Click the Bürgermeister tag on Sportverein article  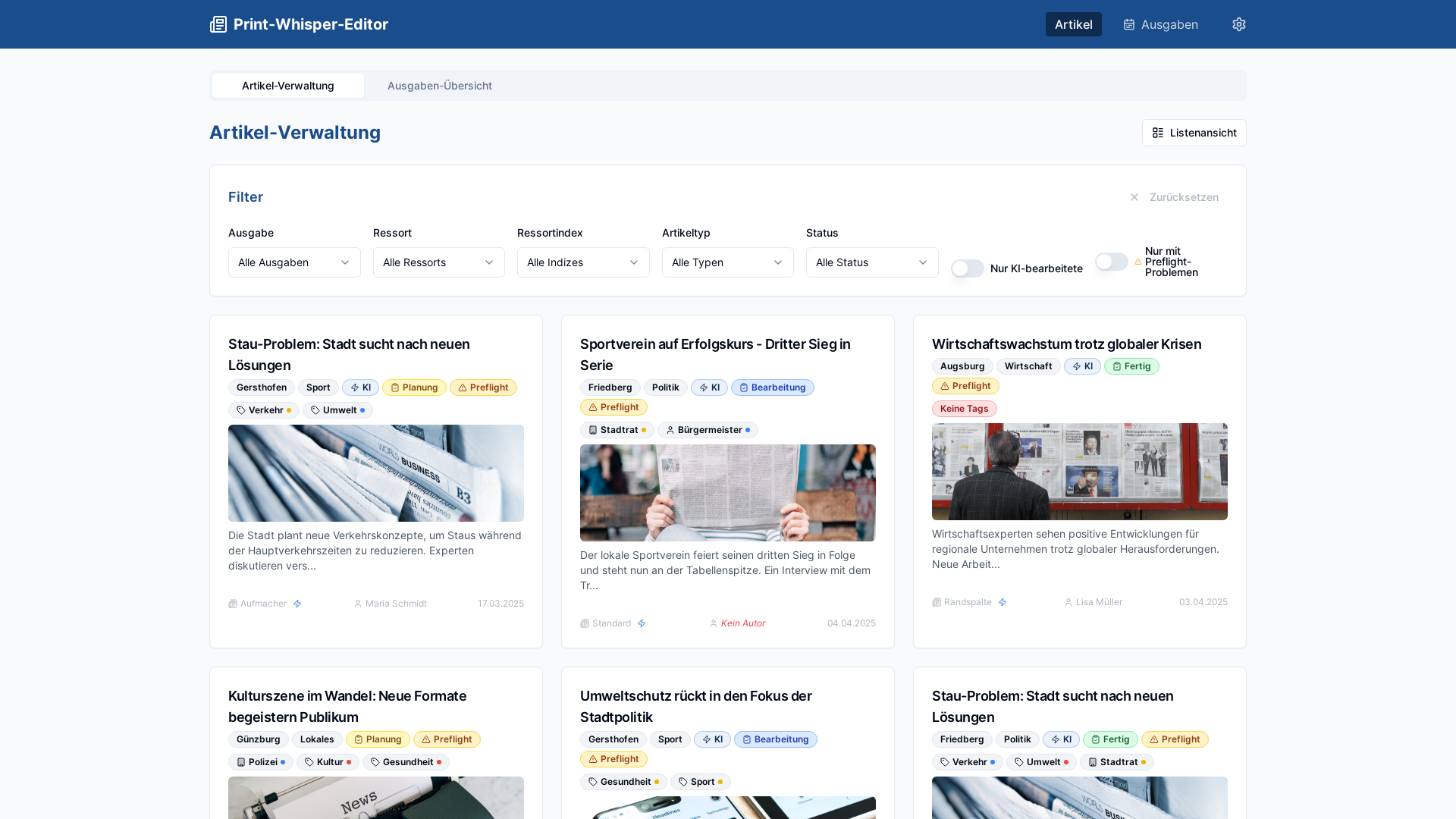[708, 430]
